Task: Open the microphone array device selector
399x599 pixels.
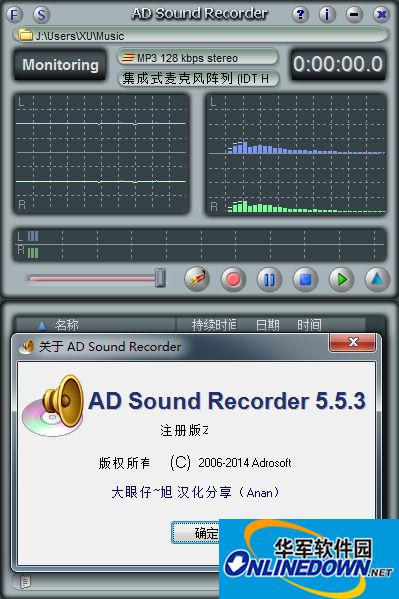Action: pyautogui.click(x=198, y=79)
